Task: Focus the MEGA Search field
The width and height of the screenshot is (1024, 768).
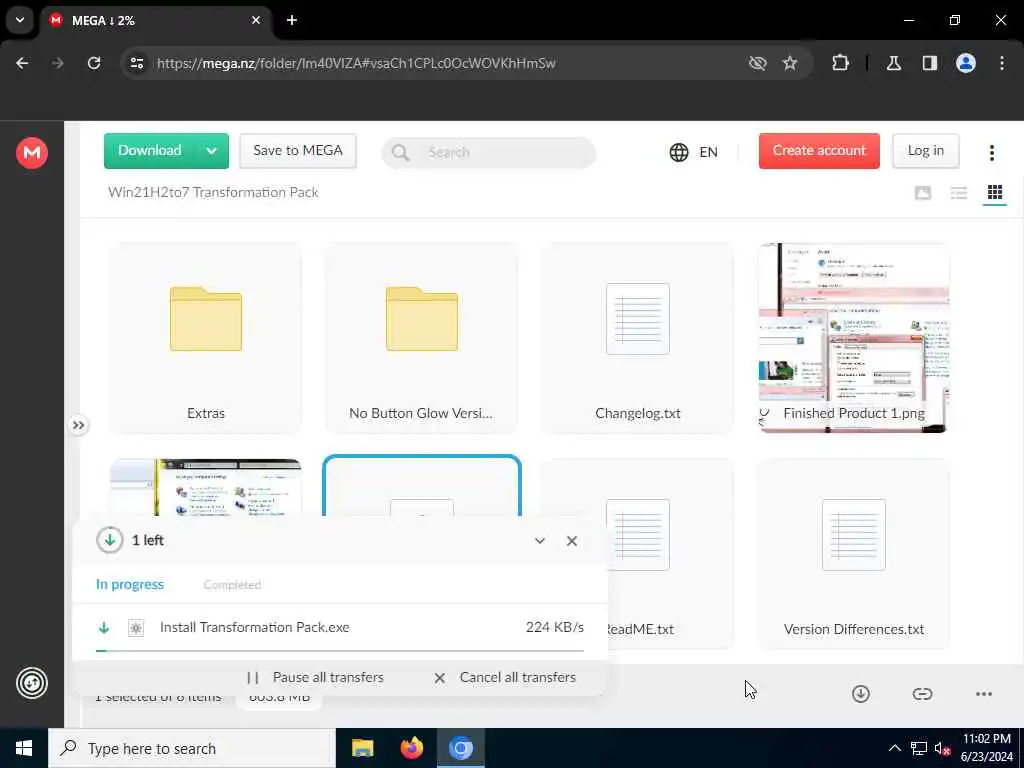Action: point(488,152)
